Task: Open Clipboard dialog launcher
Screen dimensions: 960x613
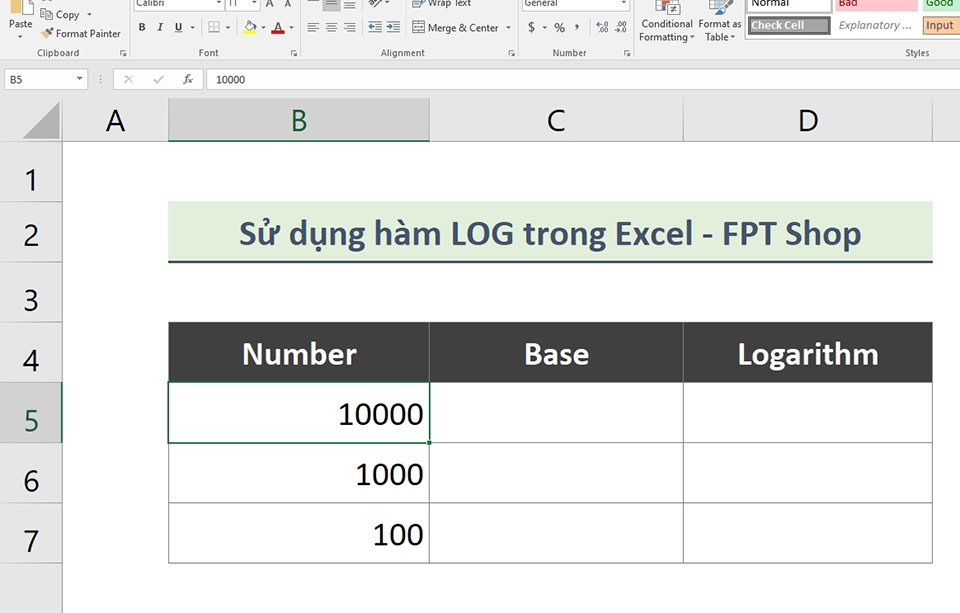Action: 123,53
